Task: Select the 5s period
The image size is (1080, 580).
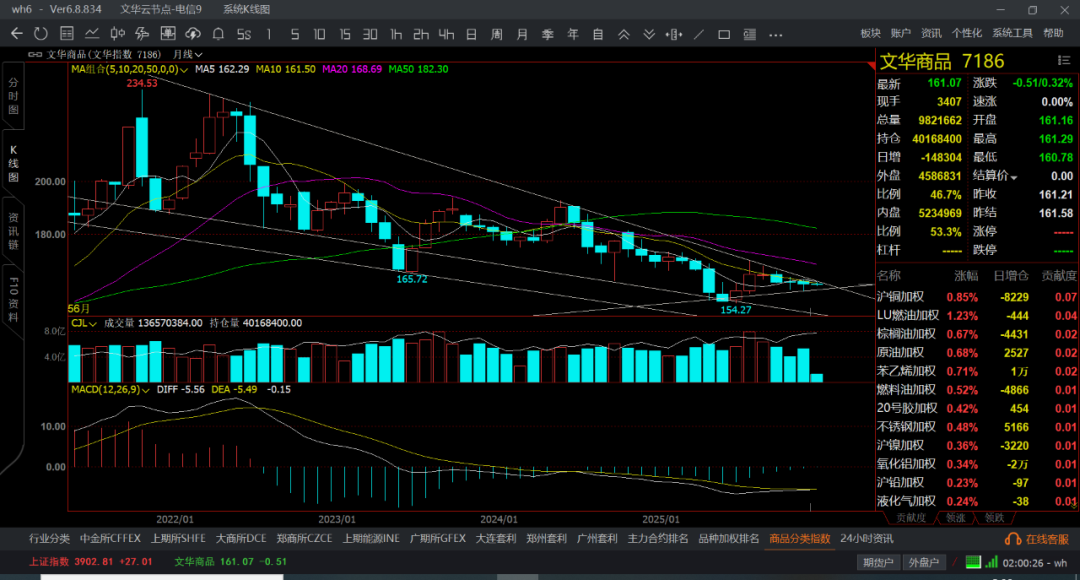Action: click(244, 34)
